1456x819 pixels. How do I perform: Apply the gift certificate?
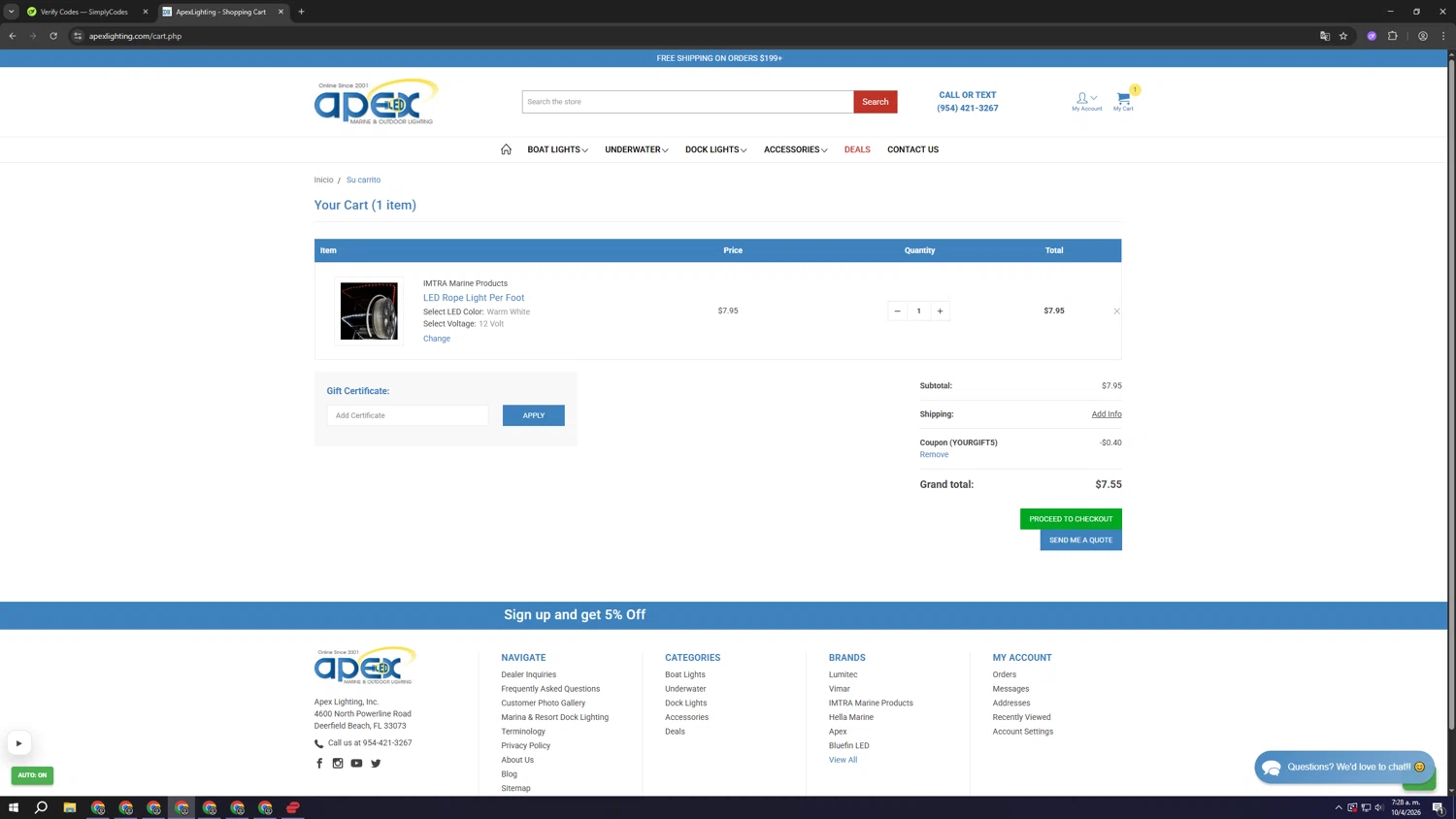534,415
